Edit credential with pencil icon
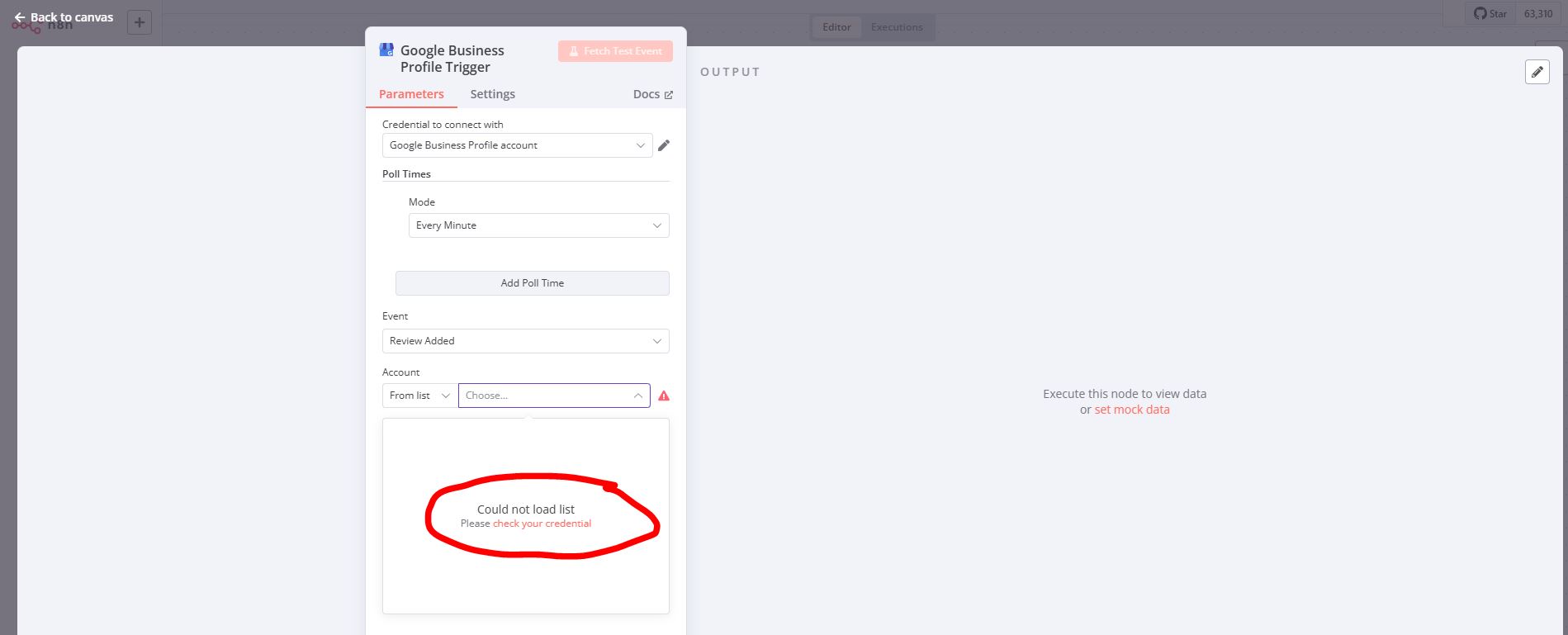This screenshot has height=635, width=1568. (664, 145)
